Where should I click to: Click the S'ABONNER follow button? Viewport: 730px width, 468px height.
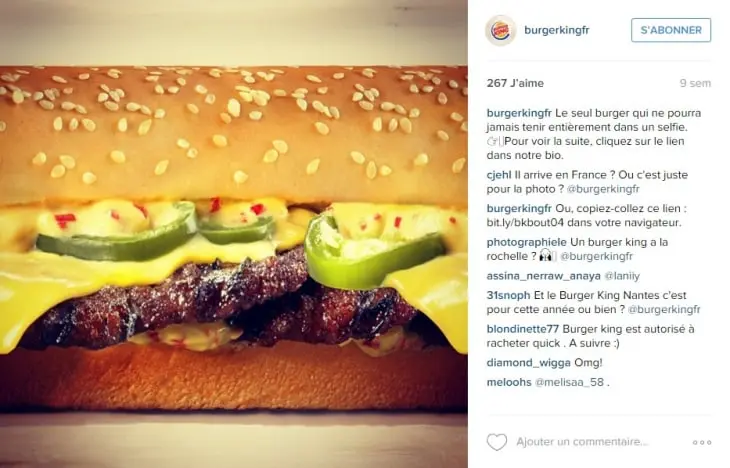click(671, 30)
